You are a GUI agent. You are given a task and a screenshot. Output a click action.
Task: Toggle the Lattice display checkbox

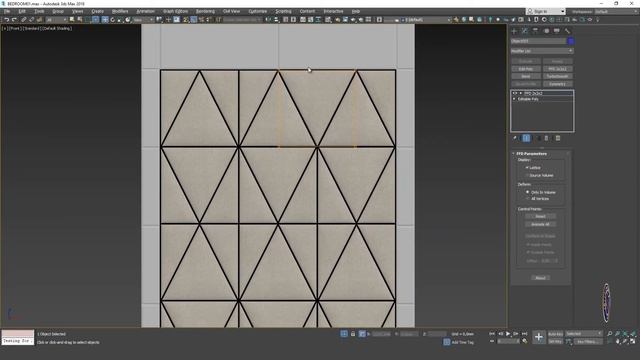click(527, 168)
